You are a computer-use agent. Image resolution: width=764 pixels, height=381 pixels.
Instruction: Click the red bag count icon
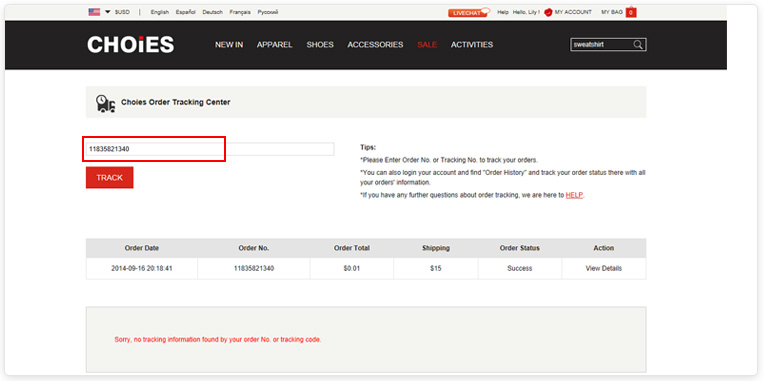[631, 12]
